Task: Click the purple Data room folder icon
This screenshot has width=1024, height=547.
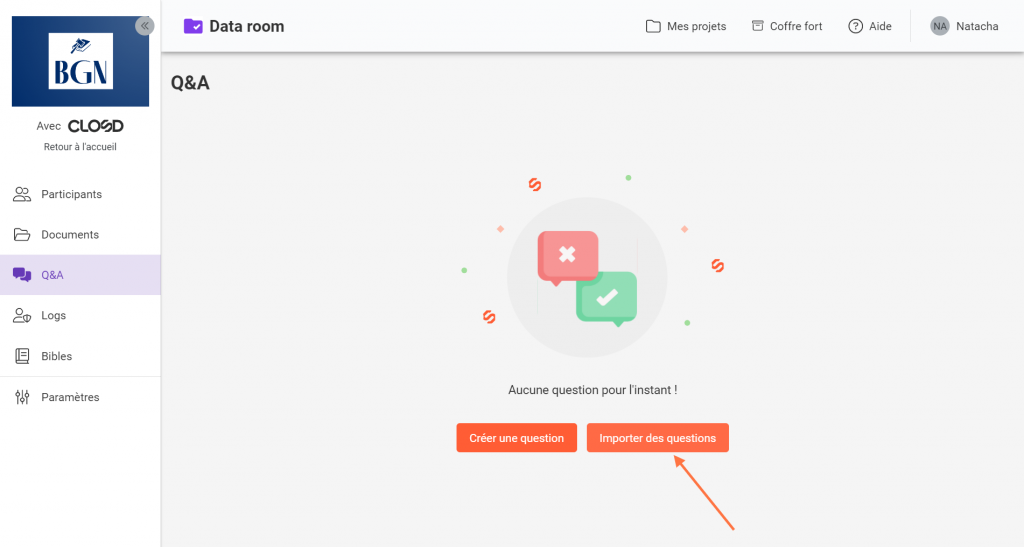Action: (x=193, y=26)
